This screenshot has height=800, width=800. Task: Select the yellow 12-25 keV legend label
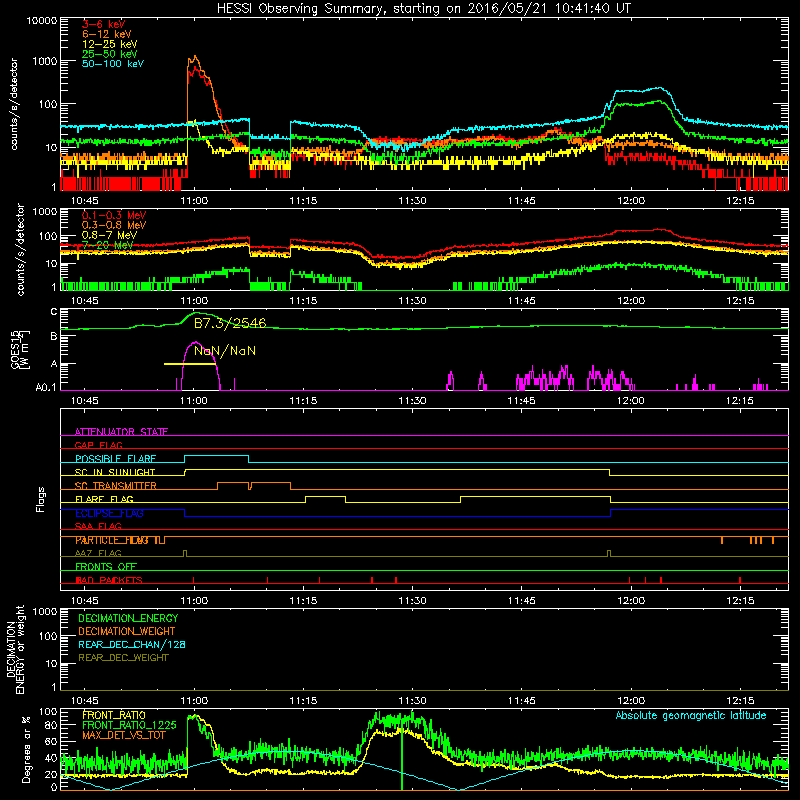click(x=110, y=44)
